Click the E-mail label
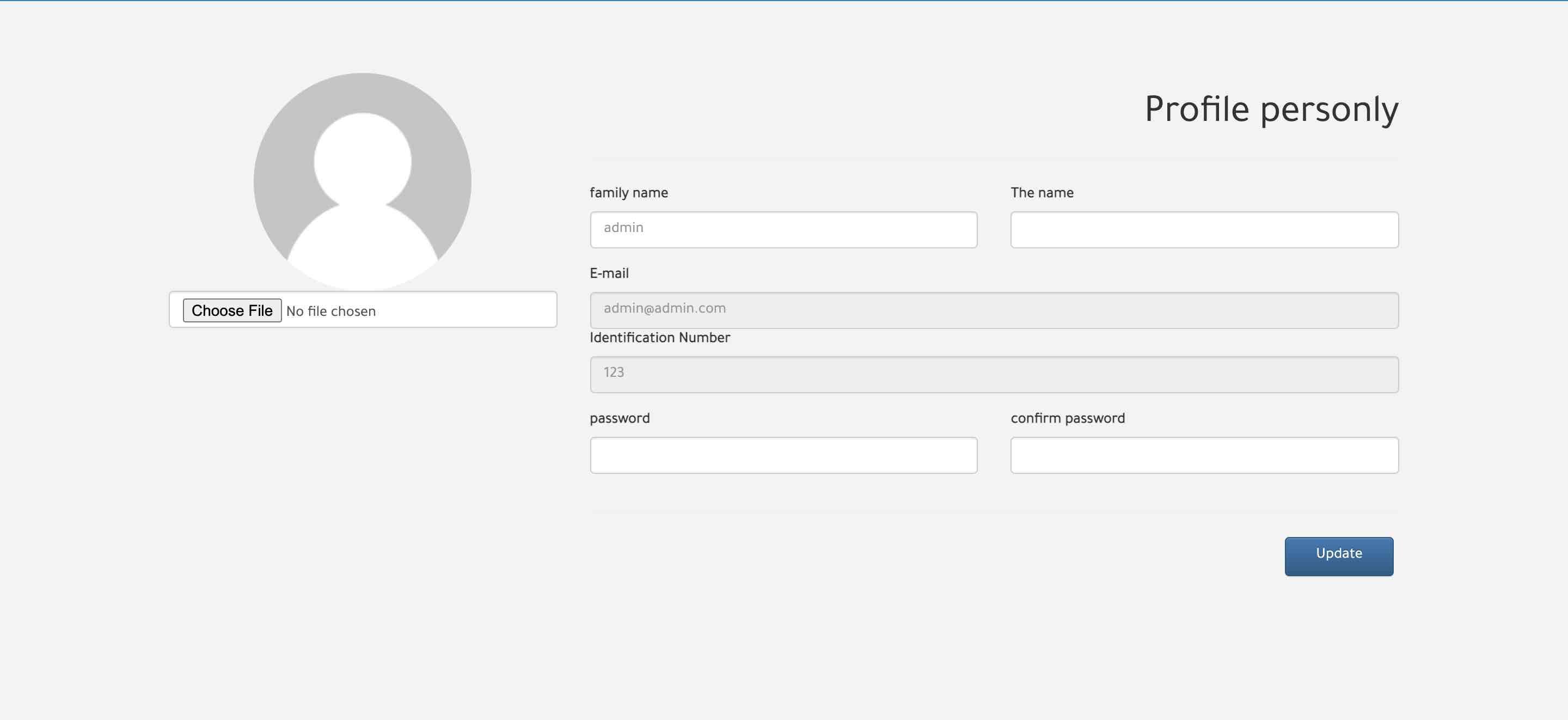The width and height of the screenshot is (1568, 720). pyautogui.click(x=609, y=273)
